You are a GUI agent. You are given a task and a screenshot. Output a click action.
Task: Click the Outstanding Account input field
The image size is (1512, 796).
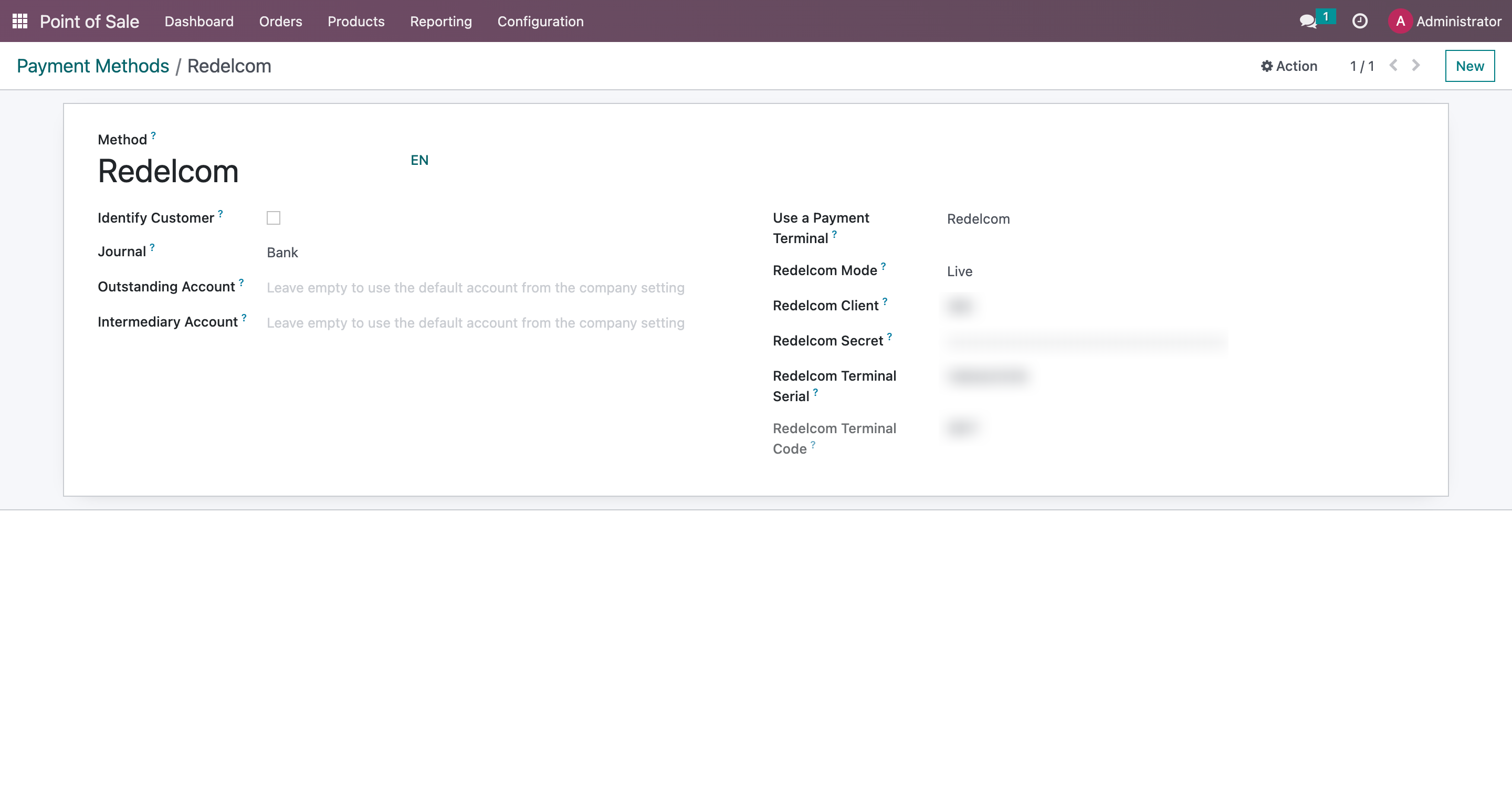[x=476, y=288]
